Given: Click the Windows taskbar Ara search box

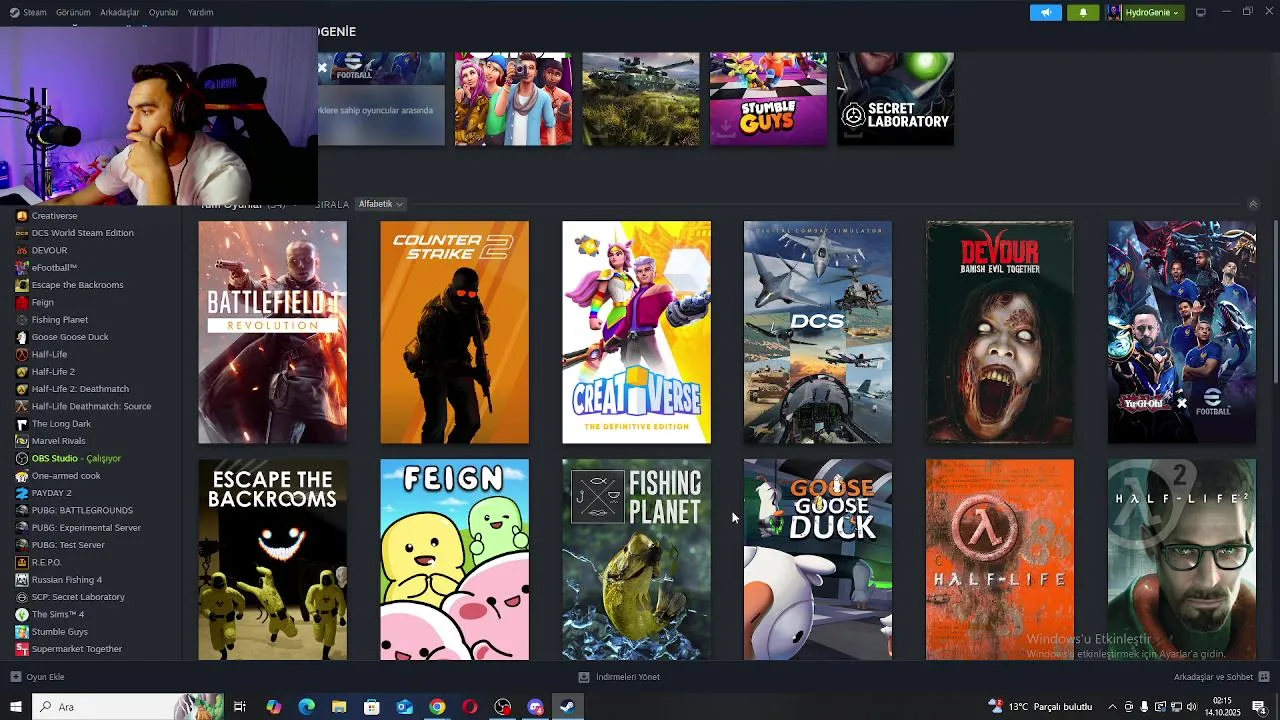Looking at the screenshot, I should (129, 707).
